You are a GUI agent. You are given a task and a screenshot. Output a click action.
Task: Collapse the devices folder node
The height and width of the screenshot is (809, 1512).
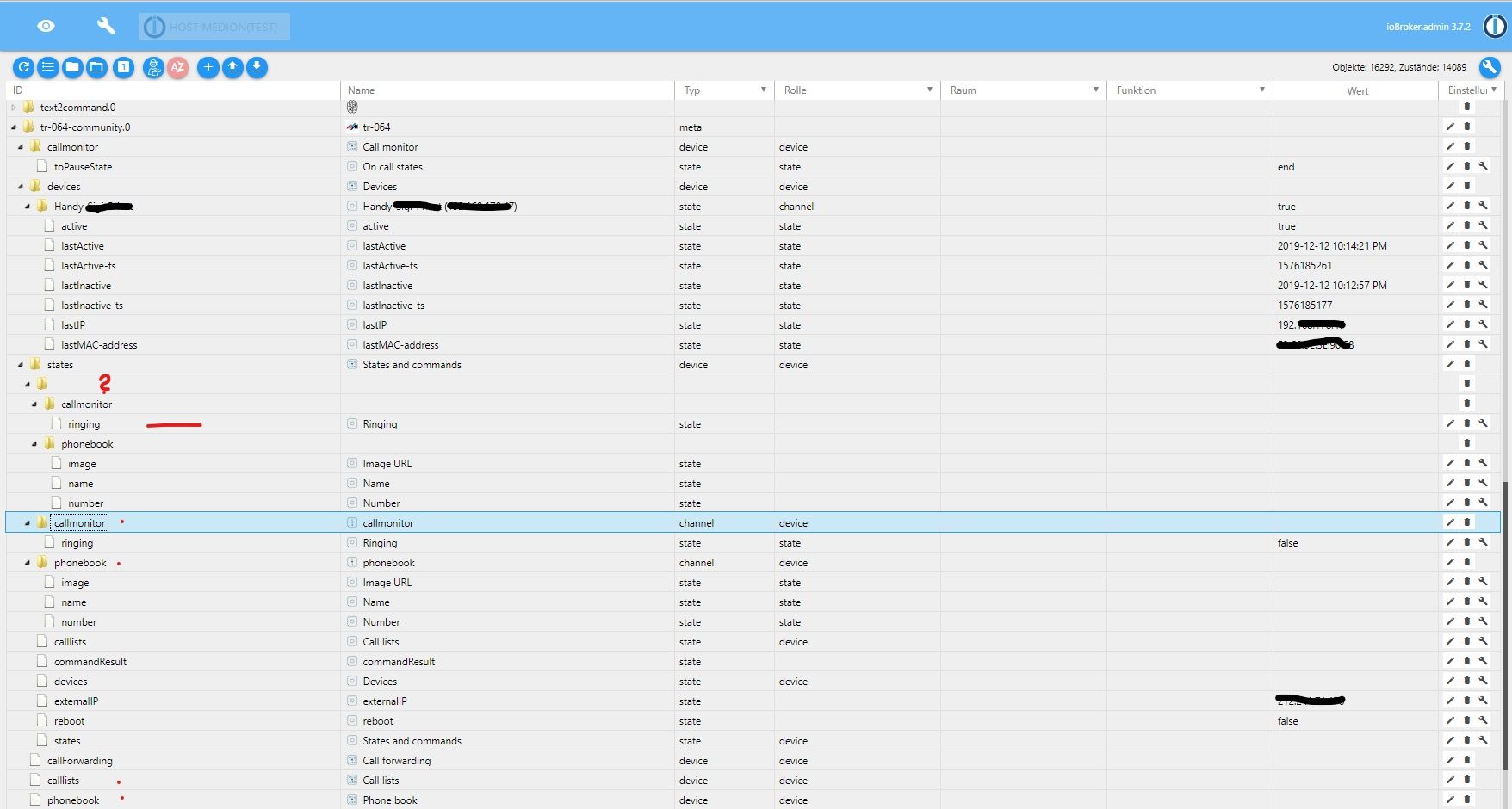21,187
